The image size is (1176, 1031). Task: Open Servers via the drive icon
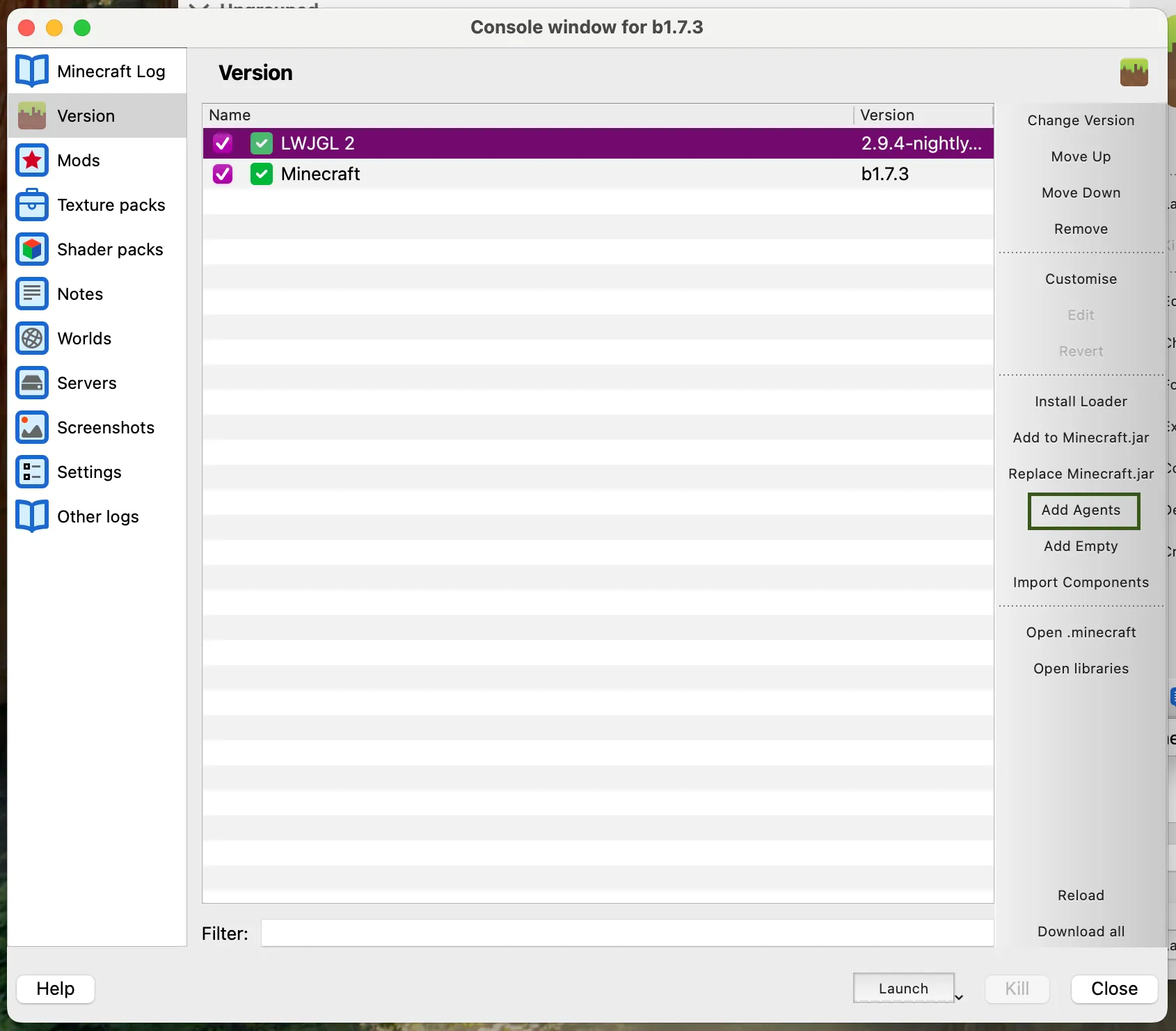pos(32,383)
